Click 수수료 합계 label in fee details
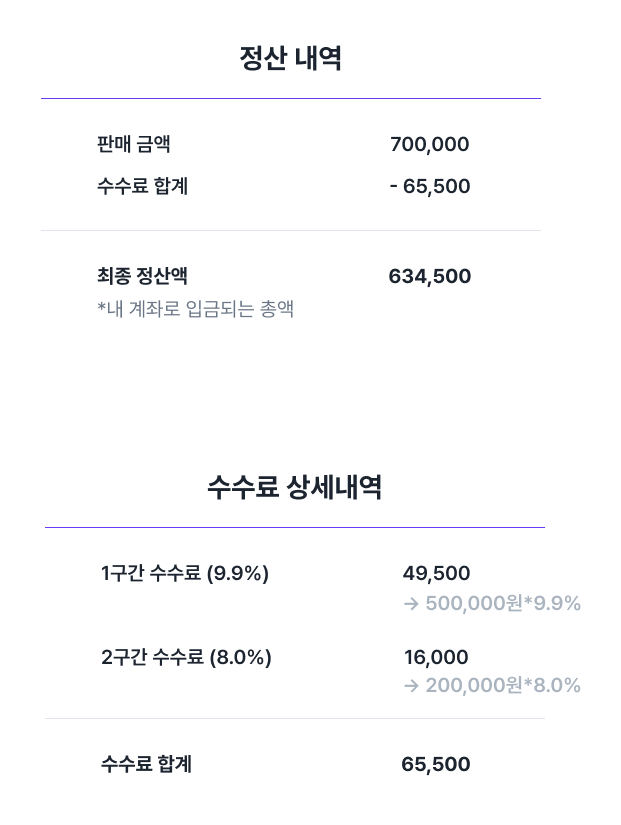Viewport: 621px width, 825px height. point(146,764)
